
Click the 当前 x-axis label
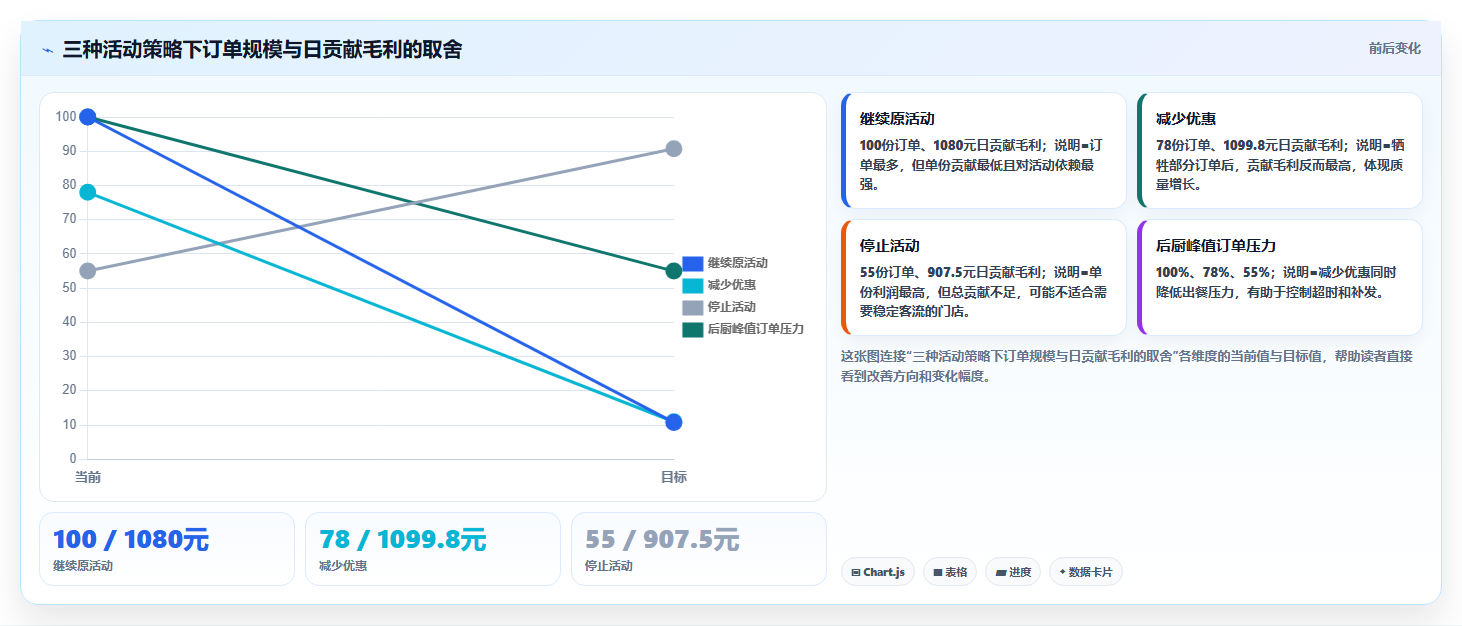coord(88,477)
